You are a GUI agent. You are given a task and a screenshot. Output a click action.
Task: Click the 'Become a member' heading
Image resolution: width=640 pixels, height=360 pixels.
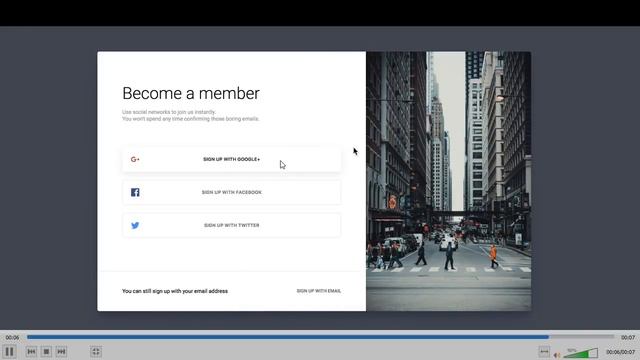point(191,93)
